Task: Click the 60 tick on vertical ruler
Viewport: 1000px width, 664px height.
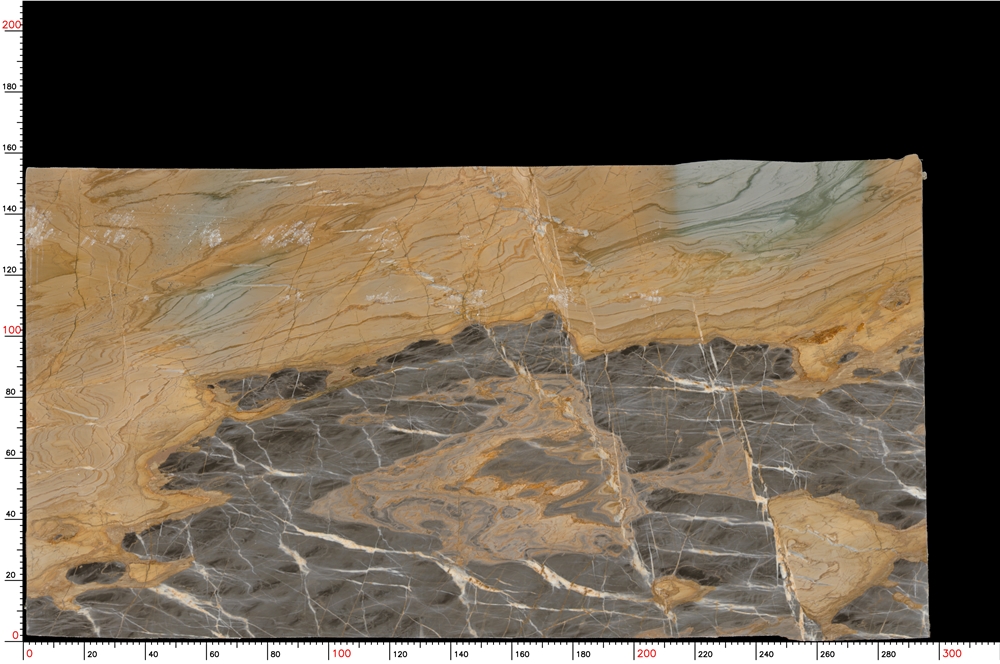Action: [x=10, y=453]
